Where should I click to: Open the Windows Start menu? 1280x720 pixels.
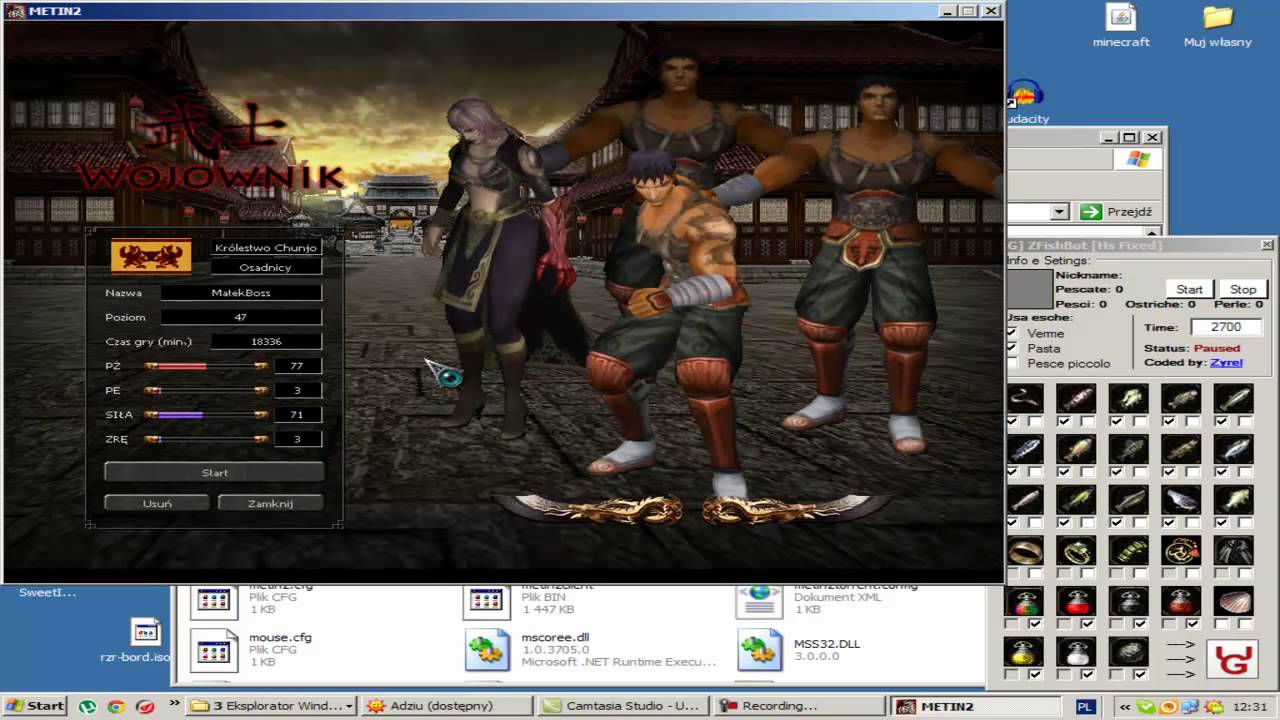pos(35,706)
